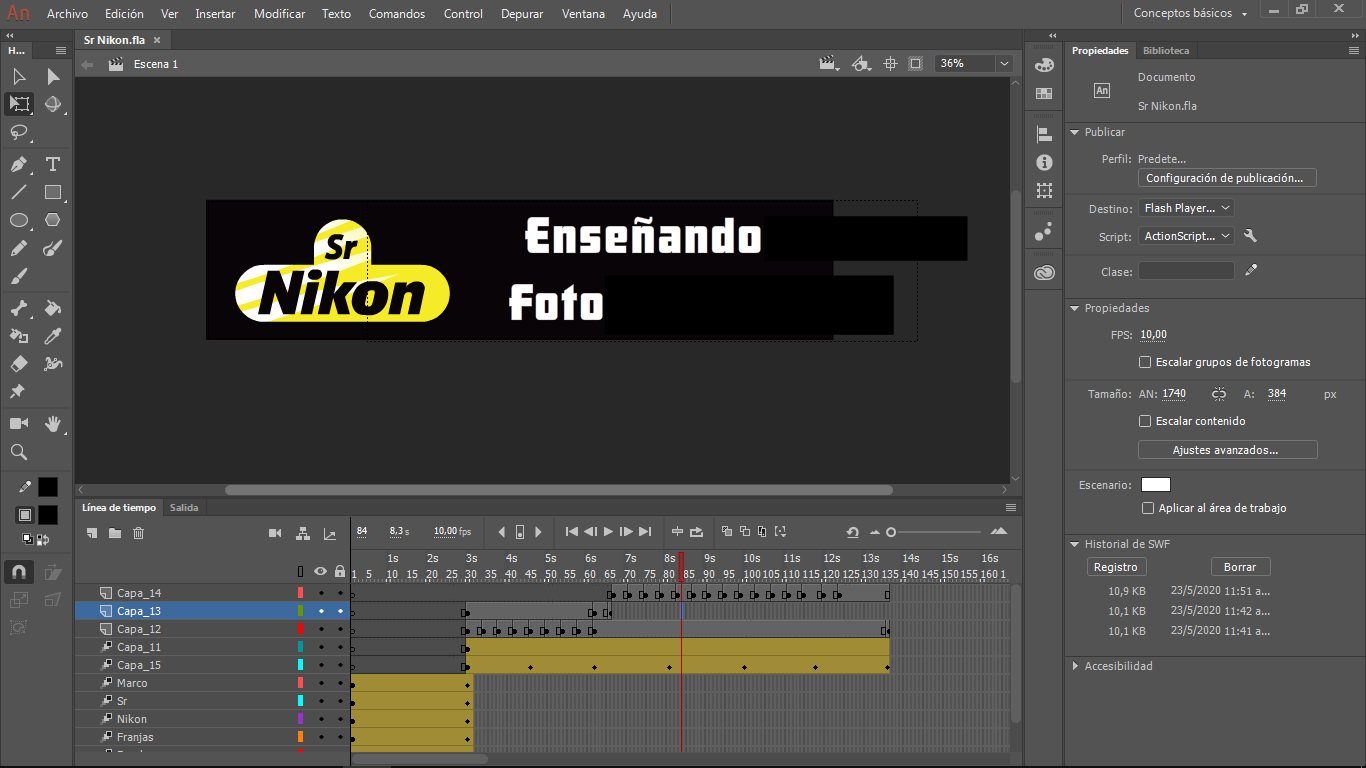
Task: Select the Hand tool
Action: point(53,424)
